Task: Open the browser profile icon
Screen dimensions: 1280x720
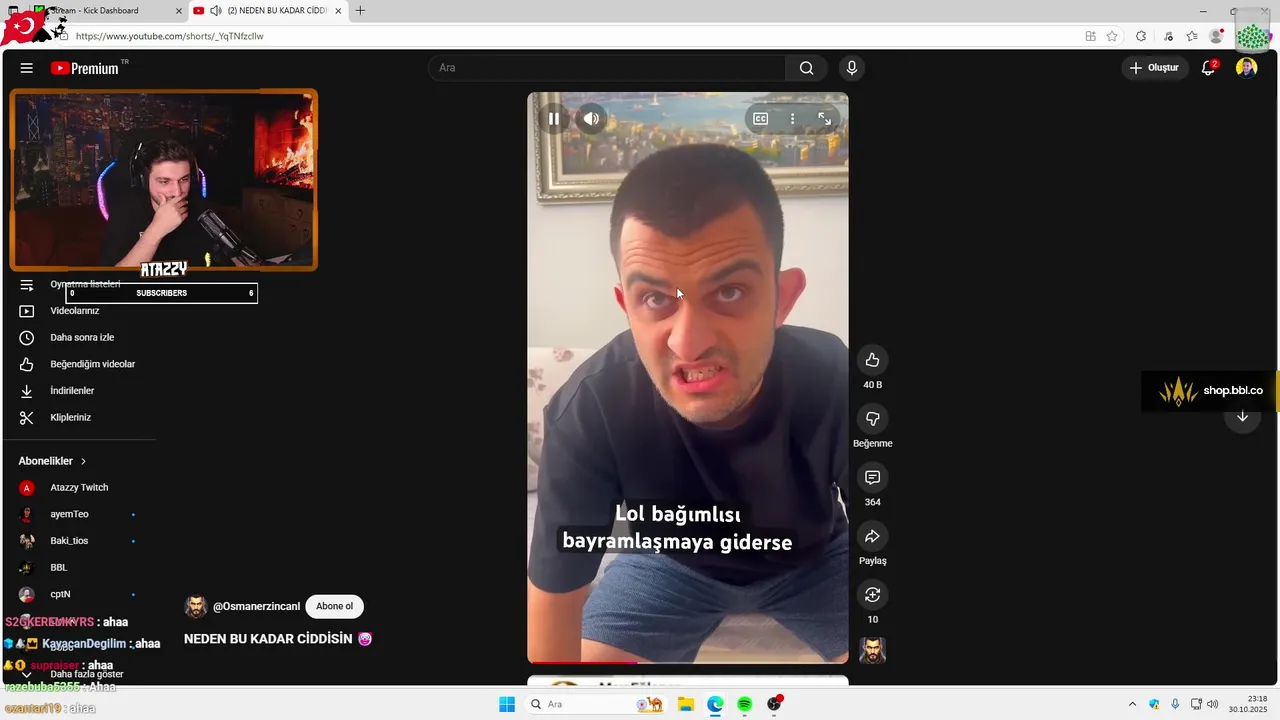Action: [1216, 36]
